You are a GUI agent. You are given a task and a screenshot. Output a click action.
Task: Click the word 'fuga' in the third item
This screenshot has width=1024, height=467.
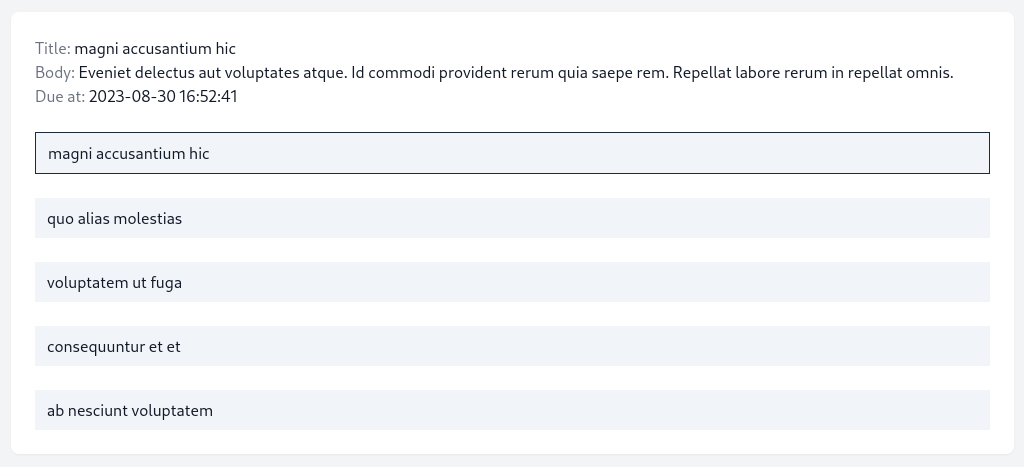click(x=166, y=283)
